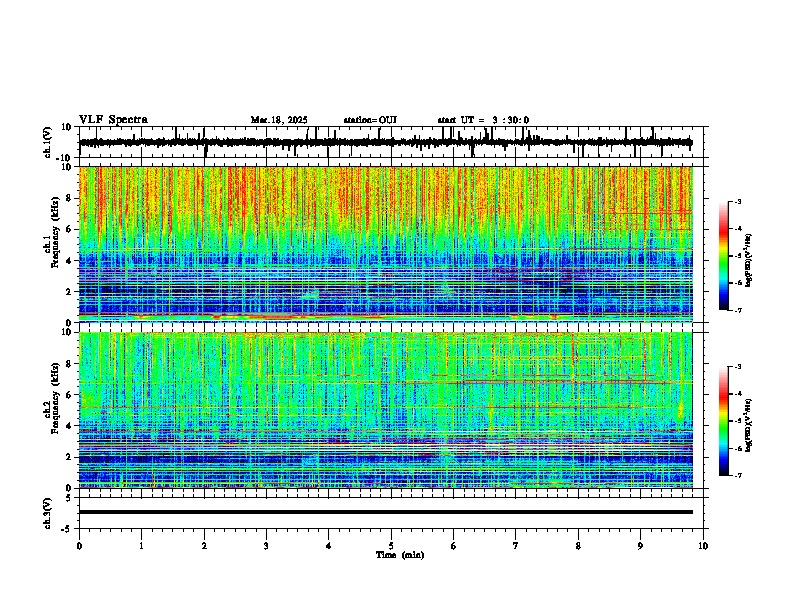
Task: Click the ch.3 flat black signal line
Action: pos(386,512)
